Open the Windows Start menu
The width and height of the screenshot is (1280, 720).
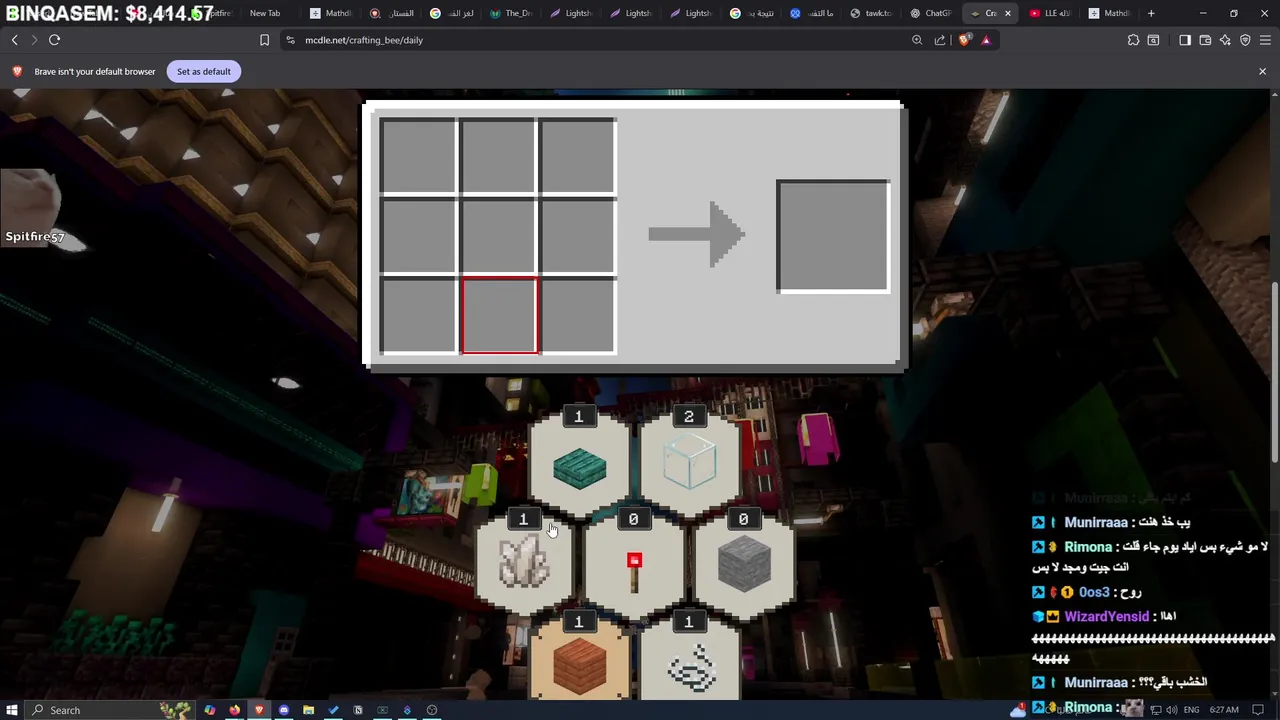[12, 710]
